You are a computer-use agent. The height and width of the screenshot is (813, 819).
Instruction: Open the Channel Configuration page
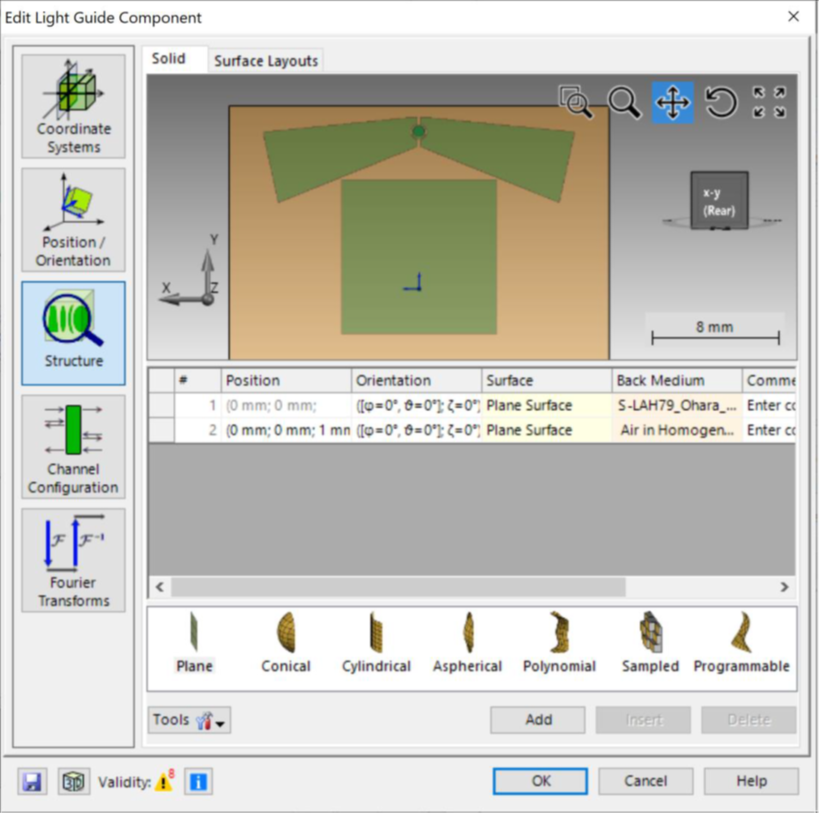(73, 446)
